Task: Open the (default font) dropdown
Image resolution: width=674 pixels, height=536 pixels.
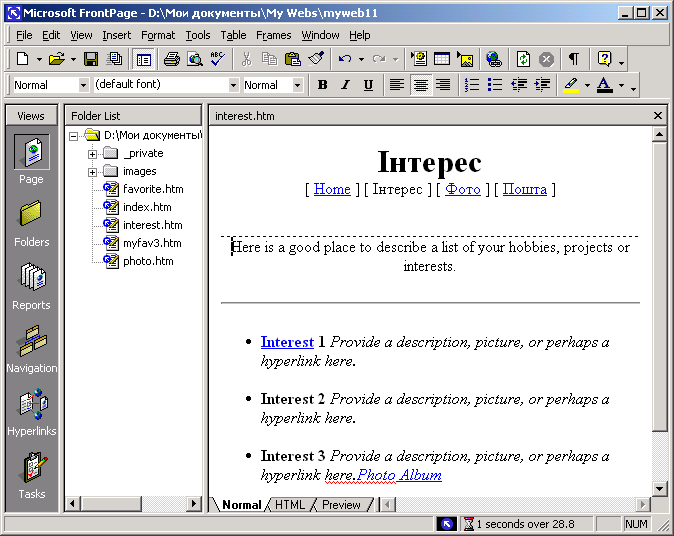Action: (x=233, y=85)
